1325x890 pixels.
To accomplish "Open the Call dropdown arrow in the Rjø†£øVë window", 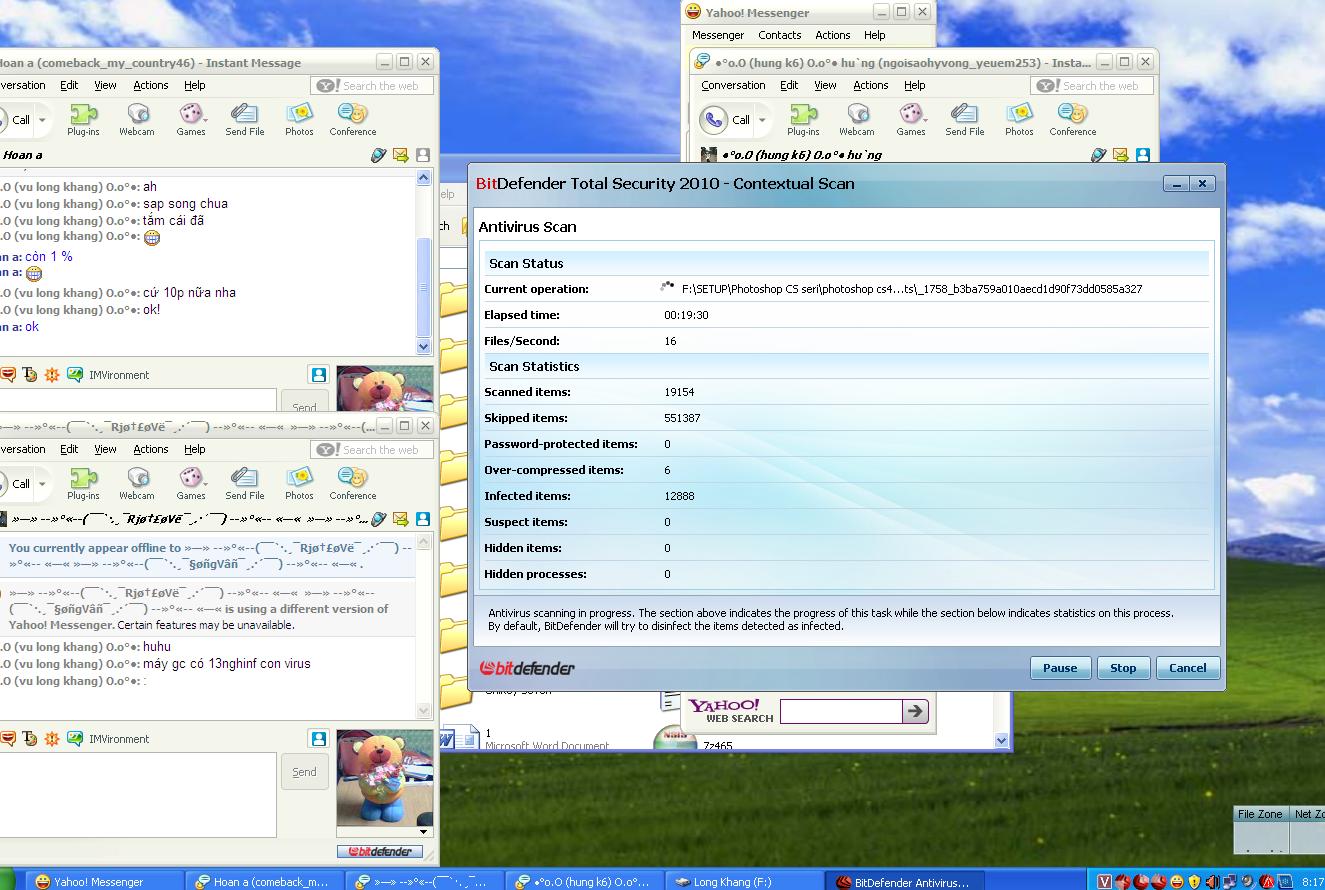I will [42, 484].
